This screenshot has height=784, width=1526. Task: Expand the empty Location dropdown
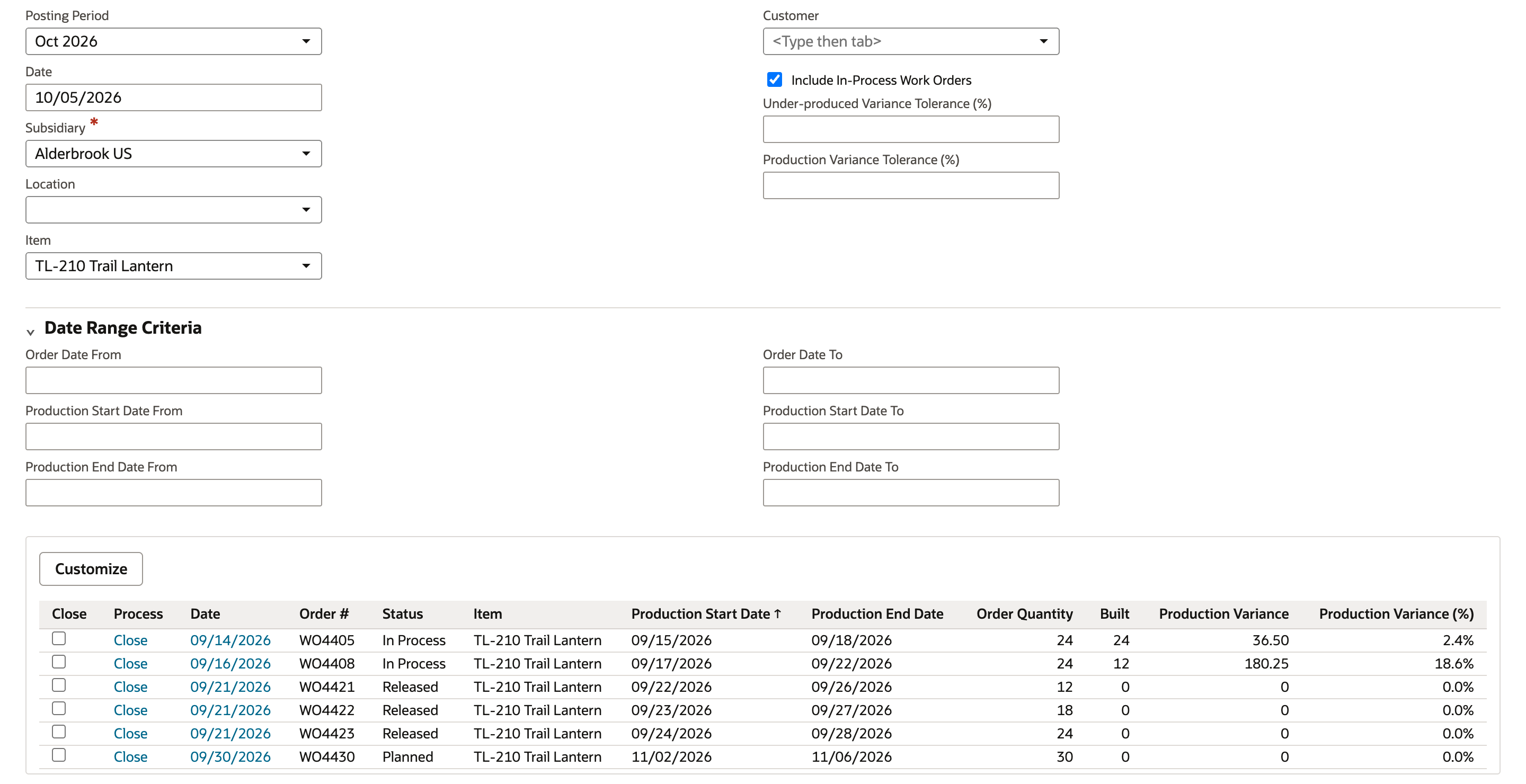pyautogui.click(x=173, y=210)
